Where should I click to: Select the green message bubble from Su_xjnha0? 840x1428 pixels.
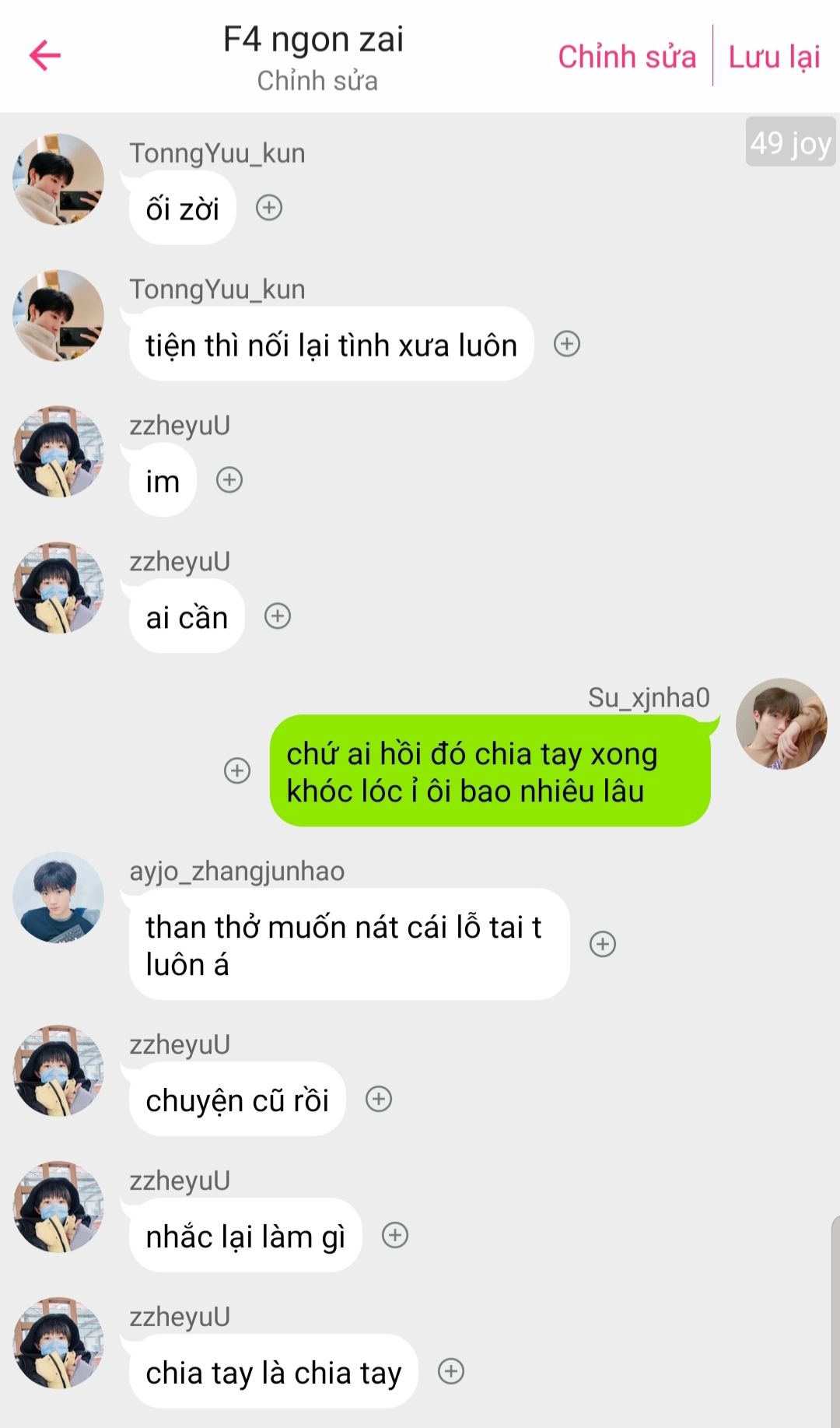click(x=490, y=771)
